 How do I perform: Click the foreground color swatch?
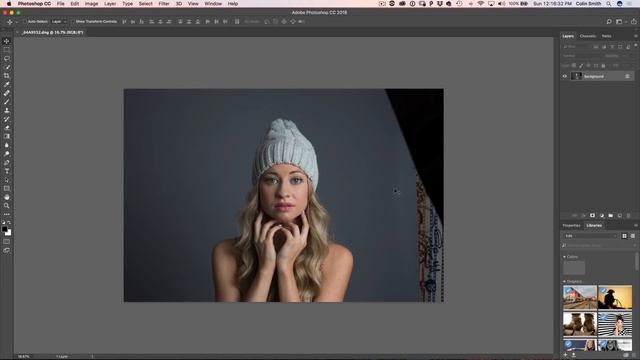pos(4,229)
